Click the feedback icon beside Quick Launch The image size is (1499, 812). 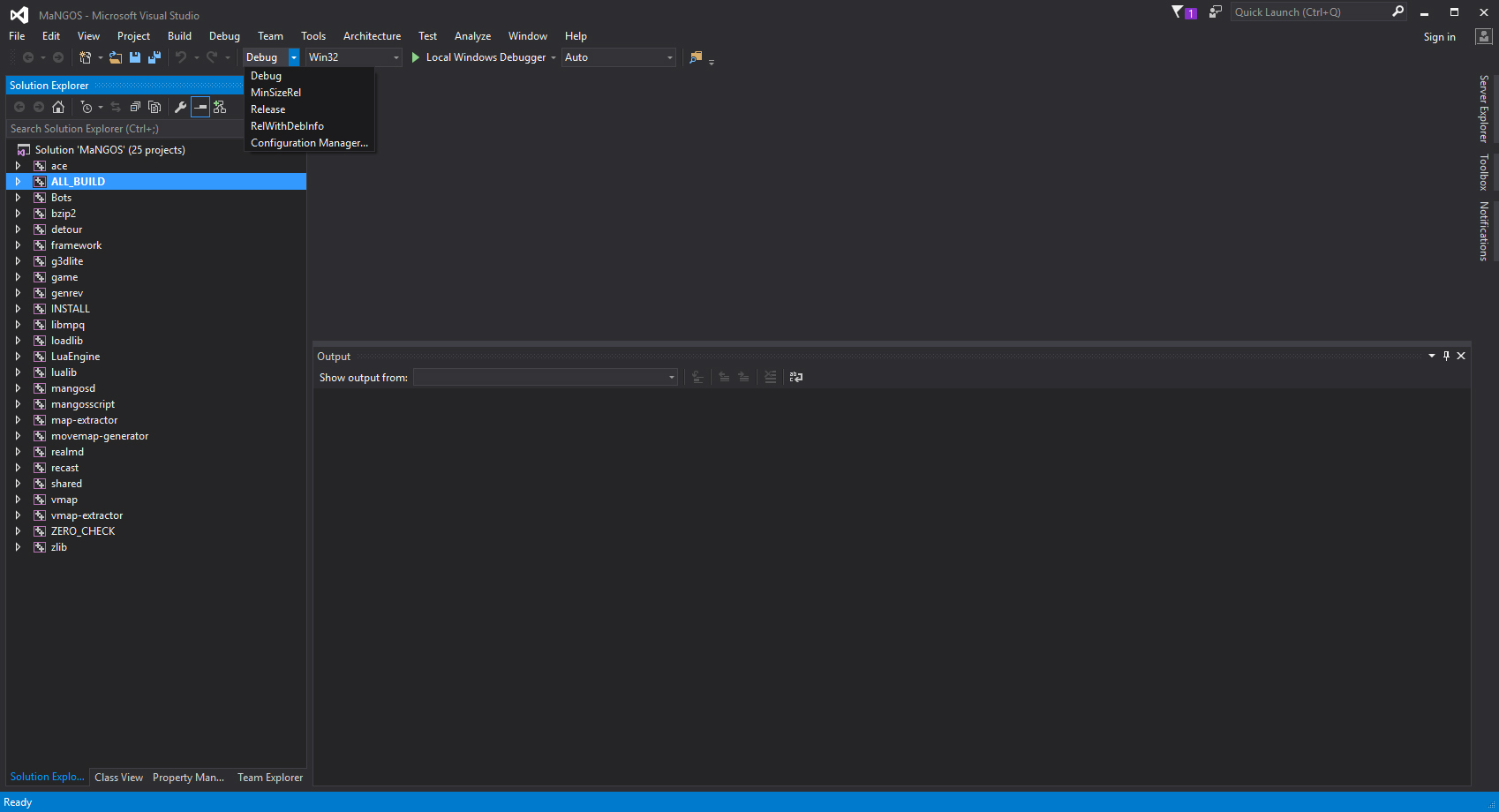(x=1216, y=12)
